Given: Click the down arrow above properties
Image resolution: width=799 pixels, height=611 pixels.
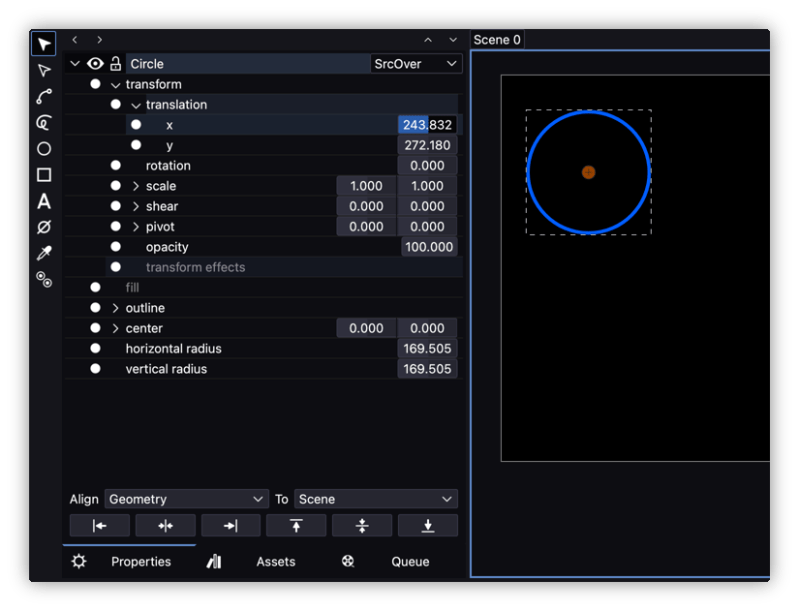Looking at the screenshot, I should click(x=452, y=40).
